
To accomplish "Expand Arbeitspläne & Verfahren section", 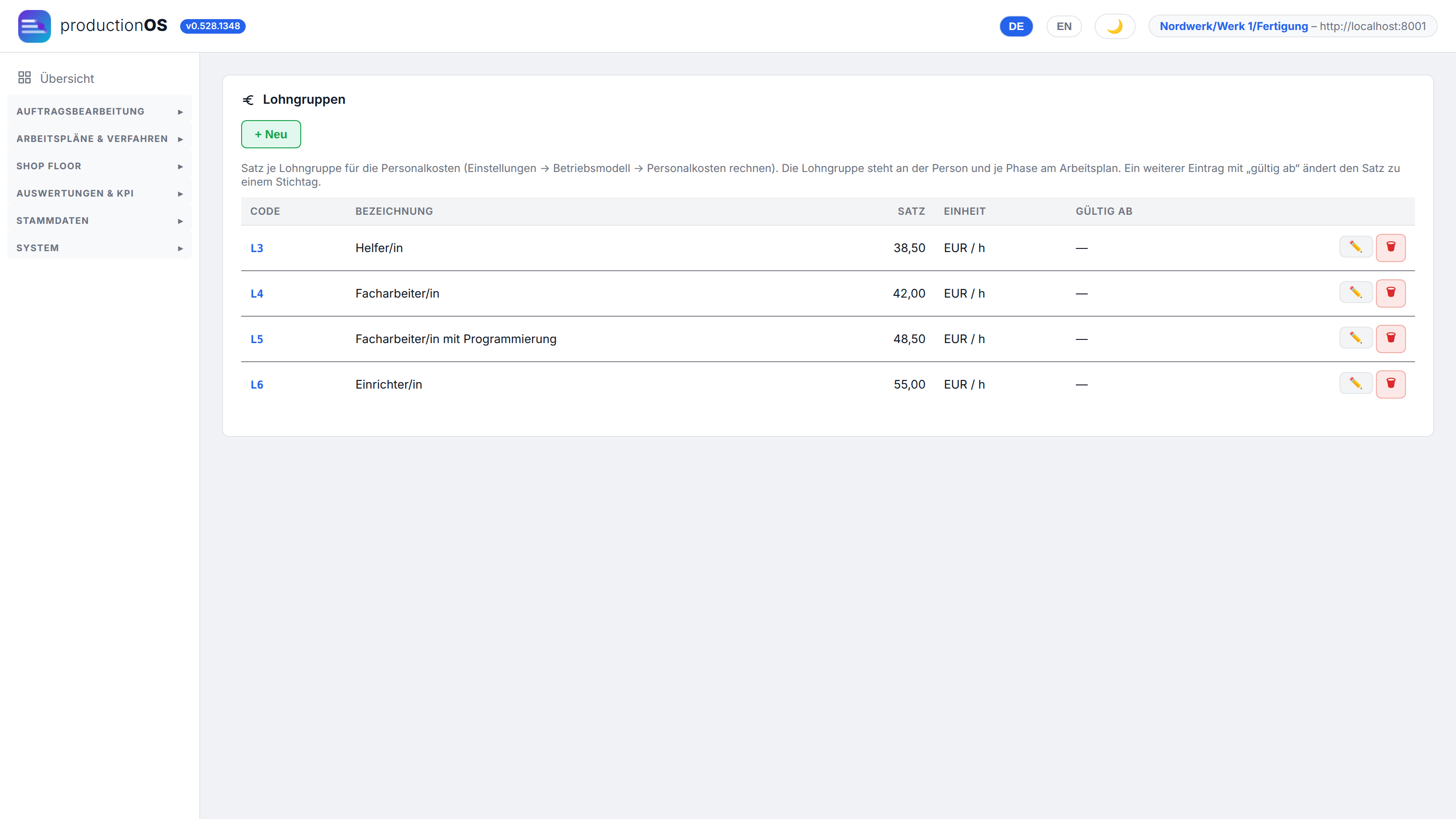I will pyautogui.click(x=100, y=138).
